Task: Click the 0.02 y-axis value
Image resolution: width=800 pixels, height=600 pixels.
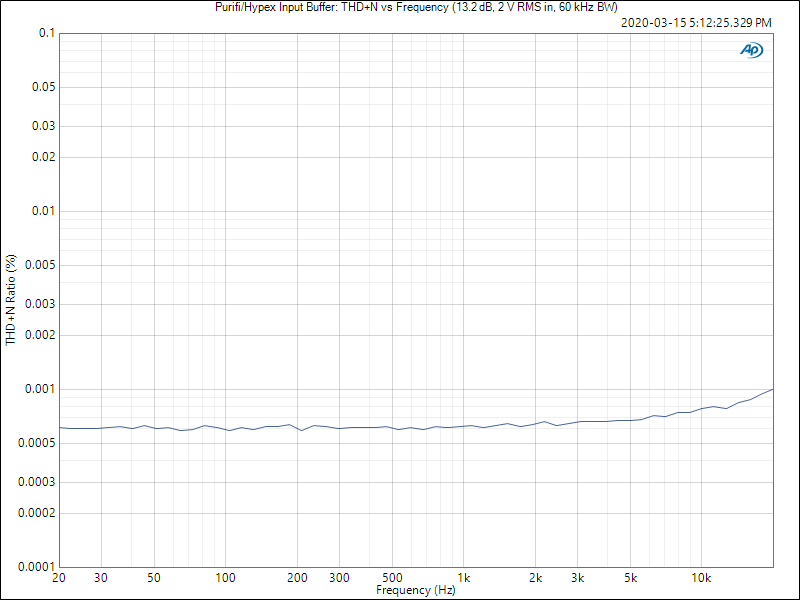Action: pos(43,157)
